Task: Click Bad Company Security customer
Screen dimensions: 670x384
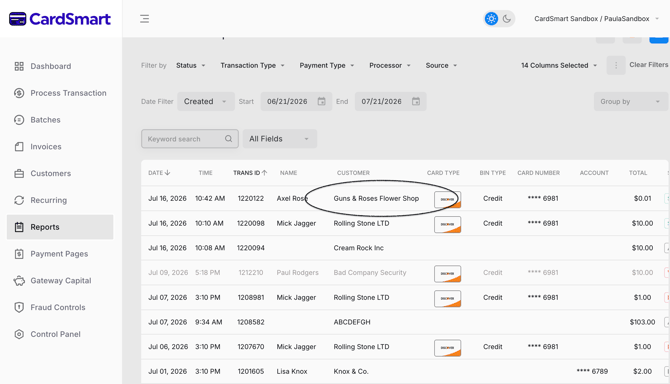Action: (x=370, y=273)
